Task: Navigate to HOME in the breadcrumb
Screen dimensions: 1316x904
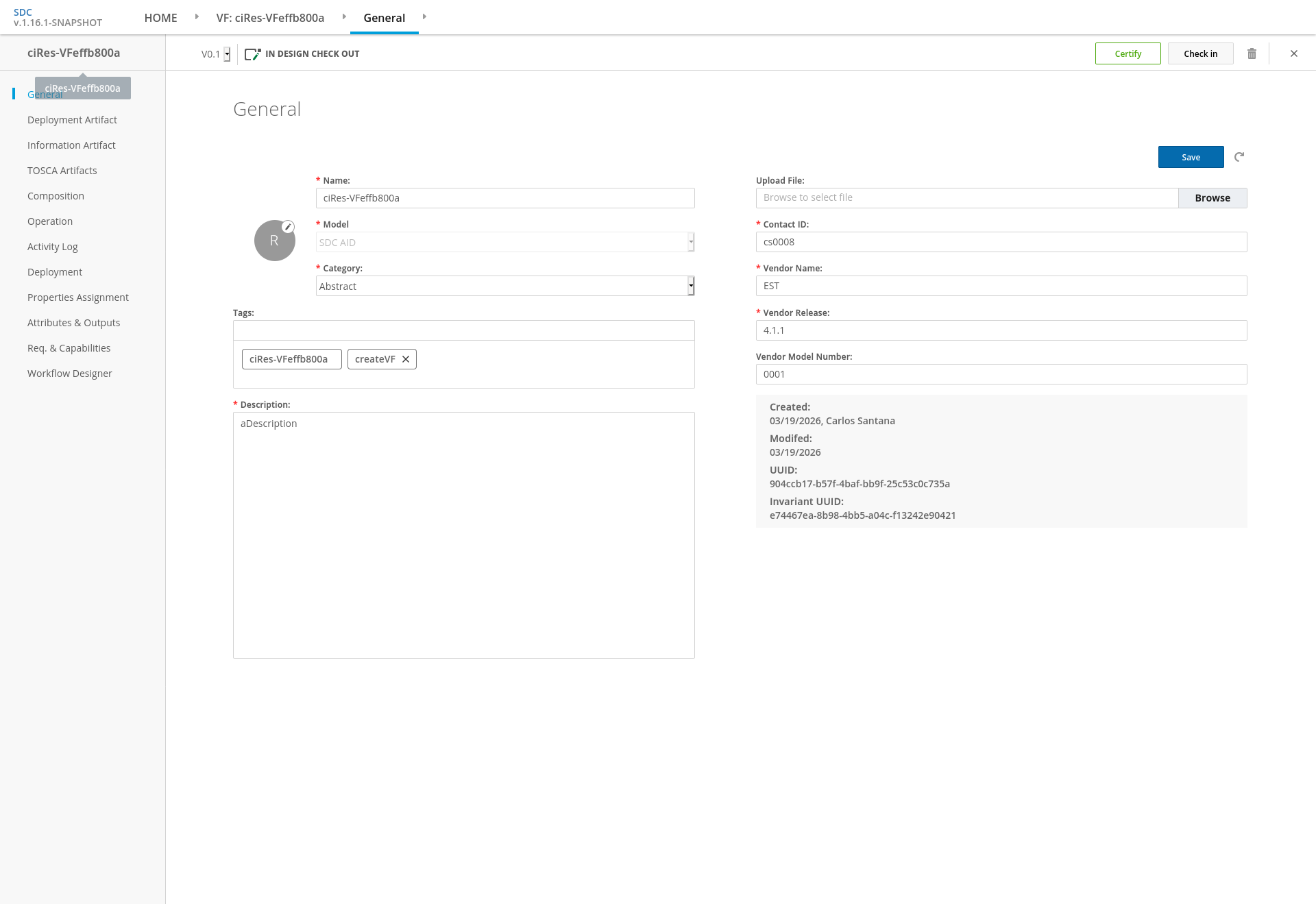Action: [x=160, y=18]
